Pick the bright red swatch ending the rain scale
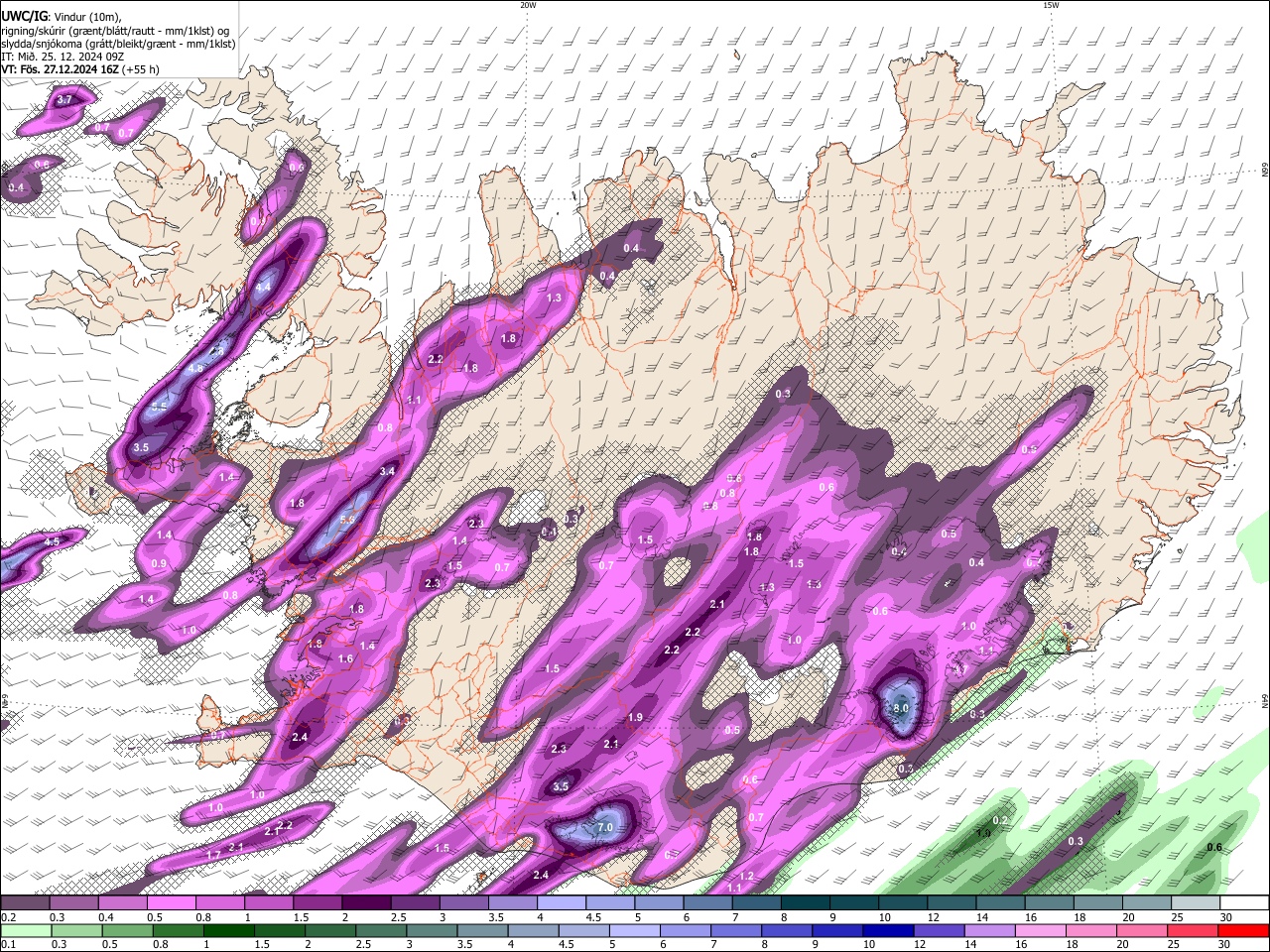 [x=1244, y=930]
